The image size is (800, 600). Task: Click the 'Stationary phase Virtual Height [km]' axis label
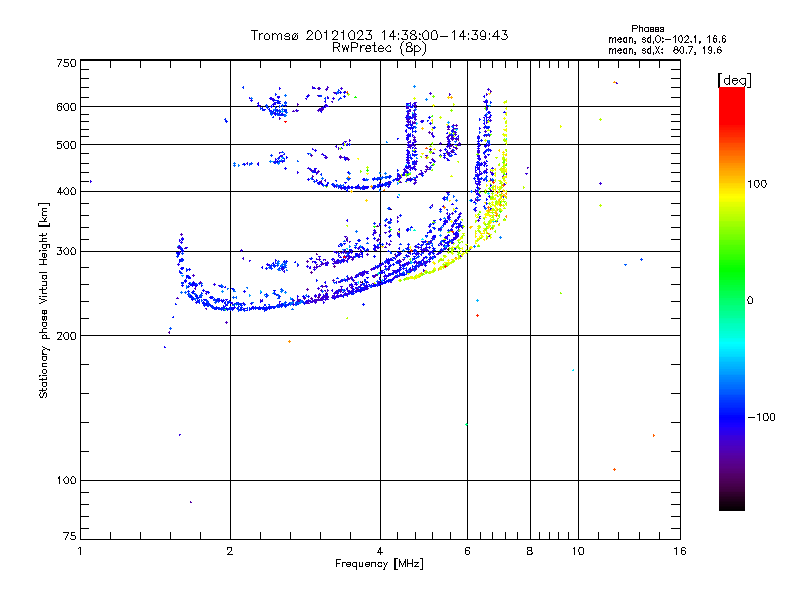click(44, 300)
